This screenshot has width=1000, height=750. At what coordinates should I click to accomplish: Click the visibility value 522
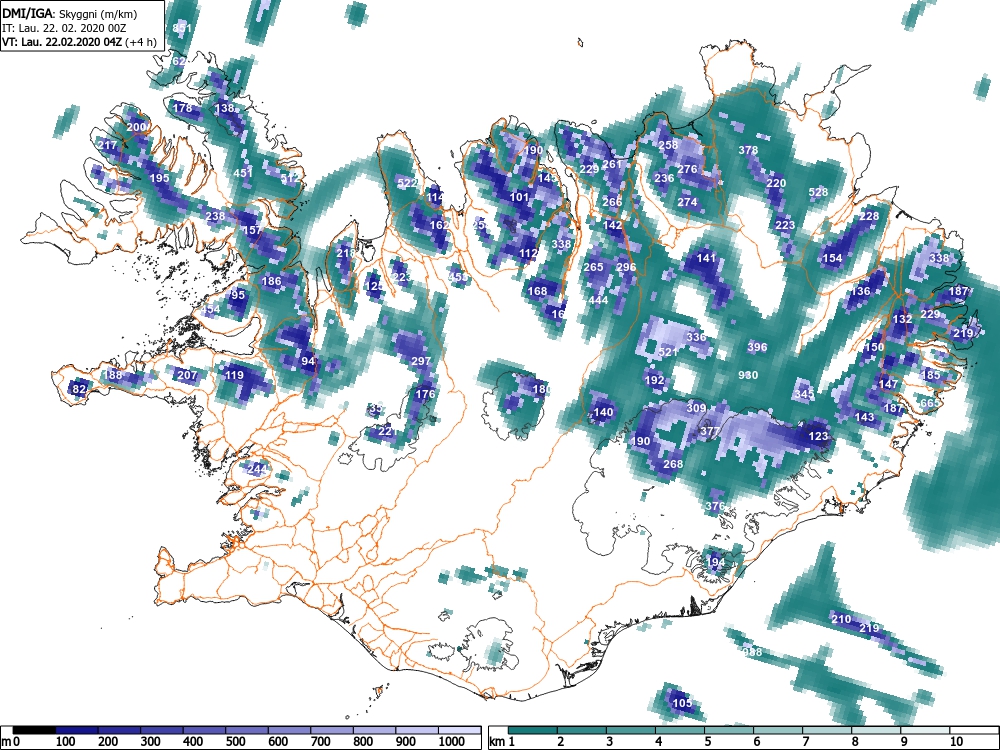(407, 183)
